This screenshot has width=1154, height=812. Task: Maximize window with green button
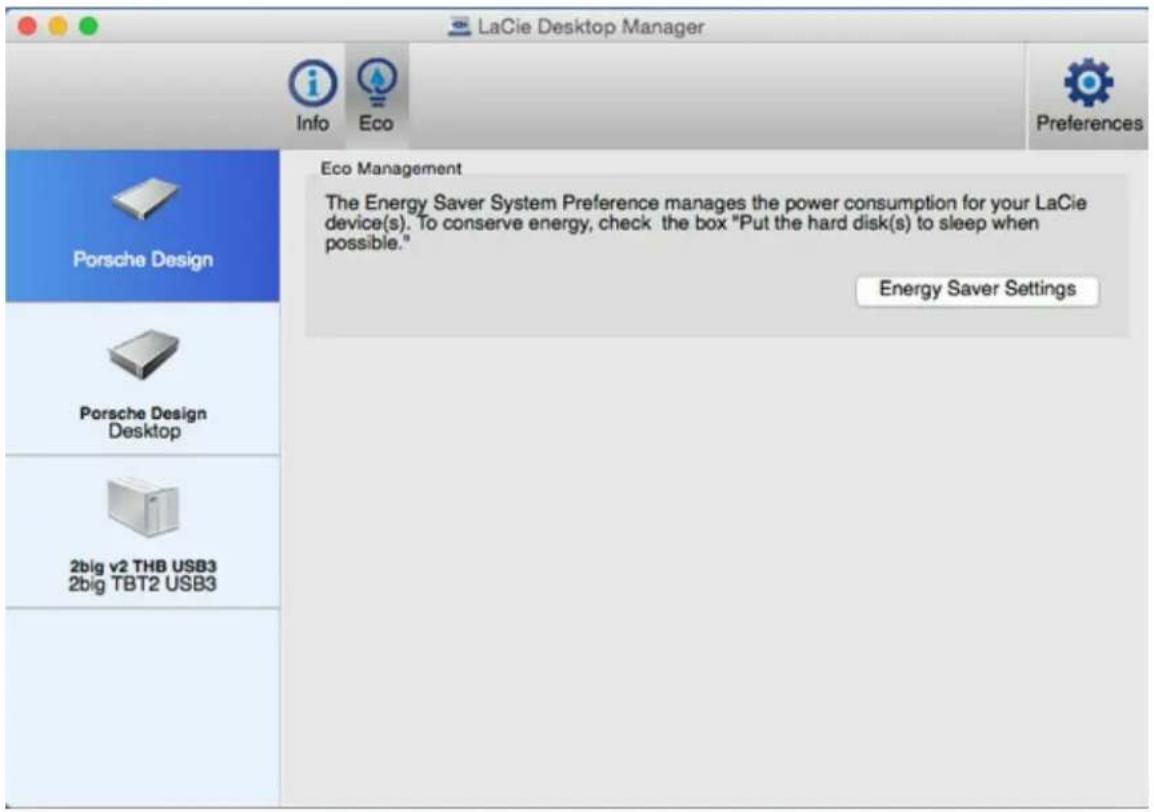coord(88,27)
